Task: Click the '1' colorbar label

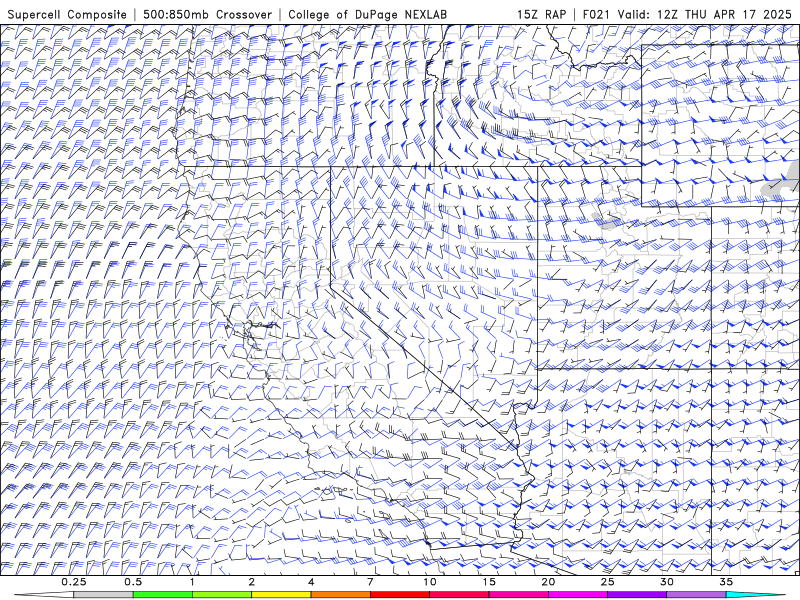Action: point(192,582)
